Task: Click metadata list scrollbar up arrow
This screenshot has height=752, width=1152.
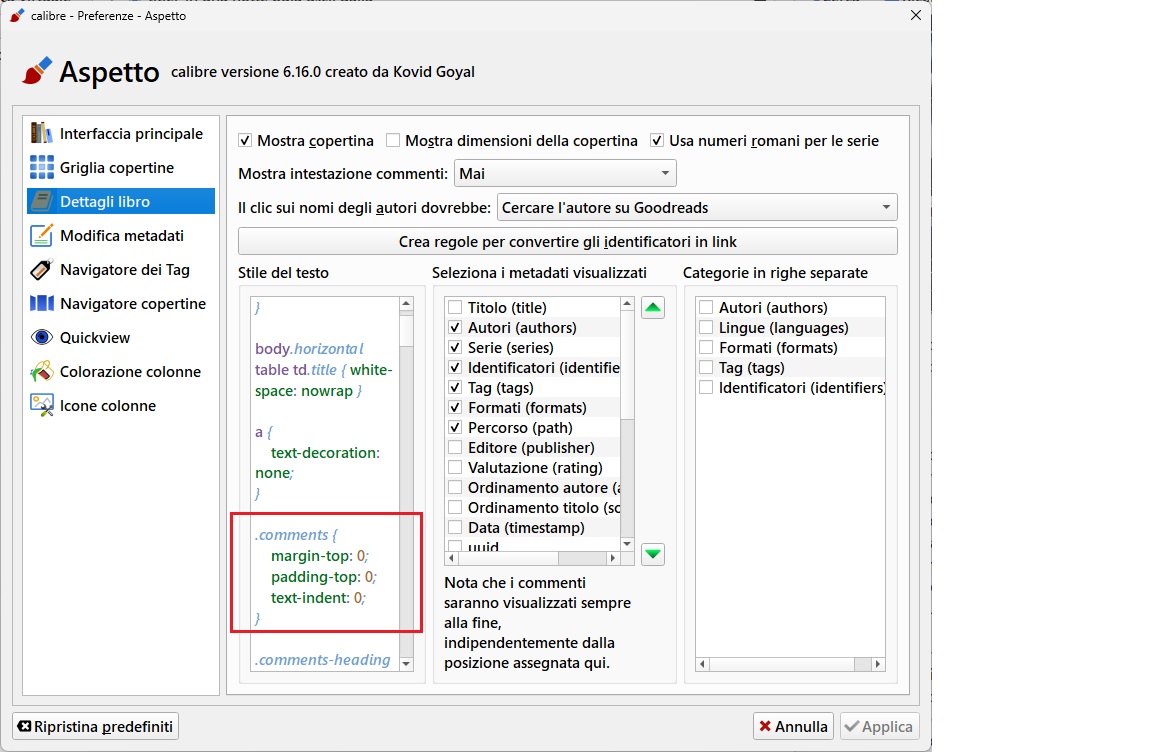Action: click(627, 303)
